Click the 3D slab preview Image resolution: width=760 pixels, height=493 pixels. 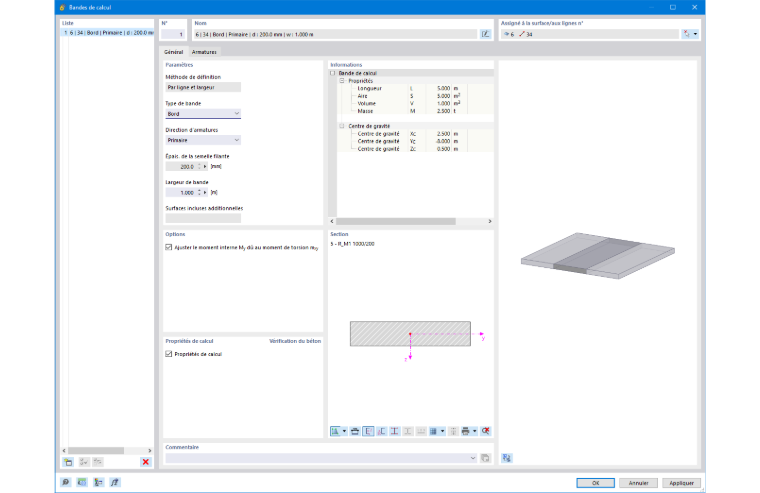pos(598,255)
